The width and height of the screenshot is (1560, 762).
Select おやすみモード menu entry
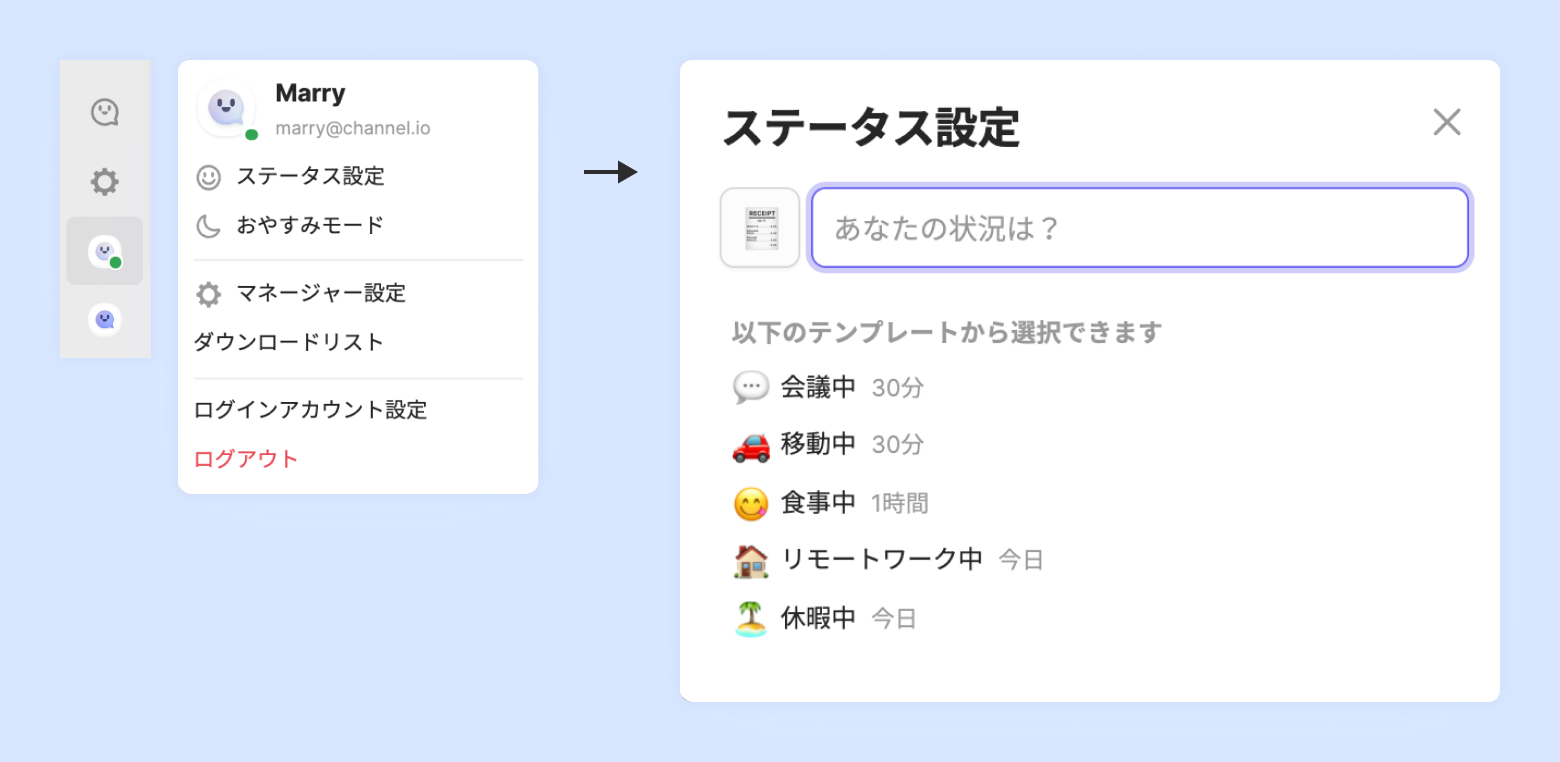(x=310, y=226)
